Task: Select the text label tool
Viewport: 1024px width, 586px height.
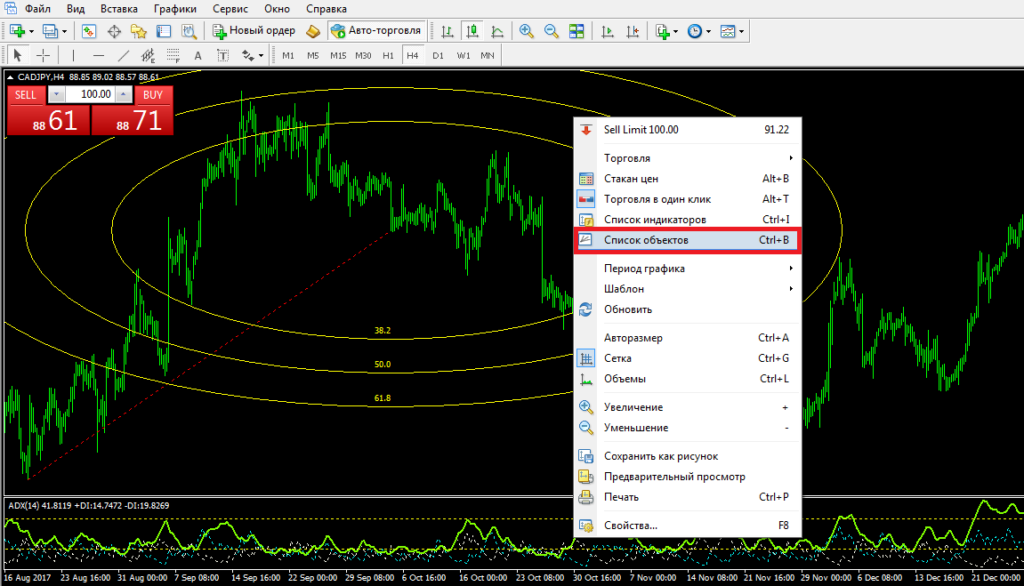Action: click(197, 55)
